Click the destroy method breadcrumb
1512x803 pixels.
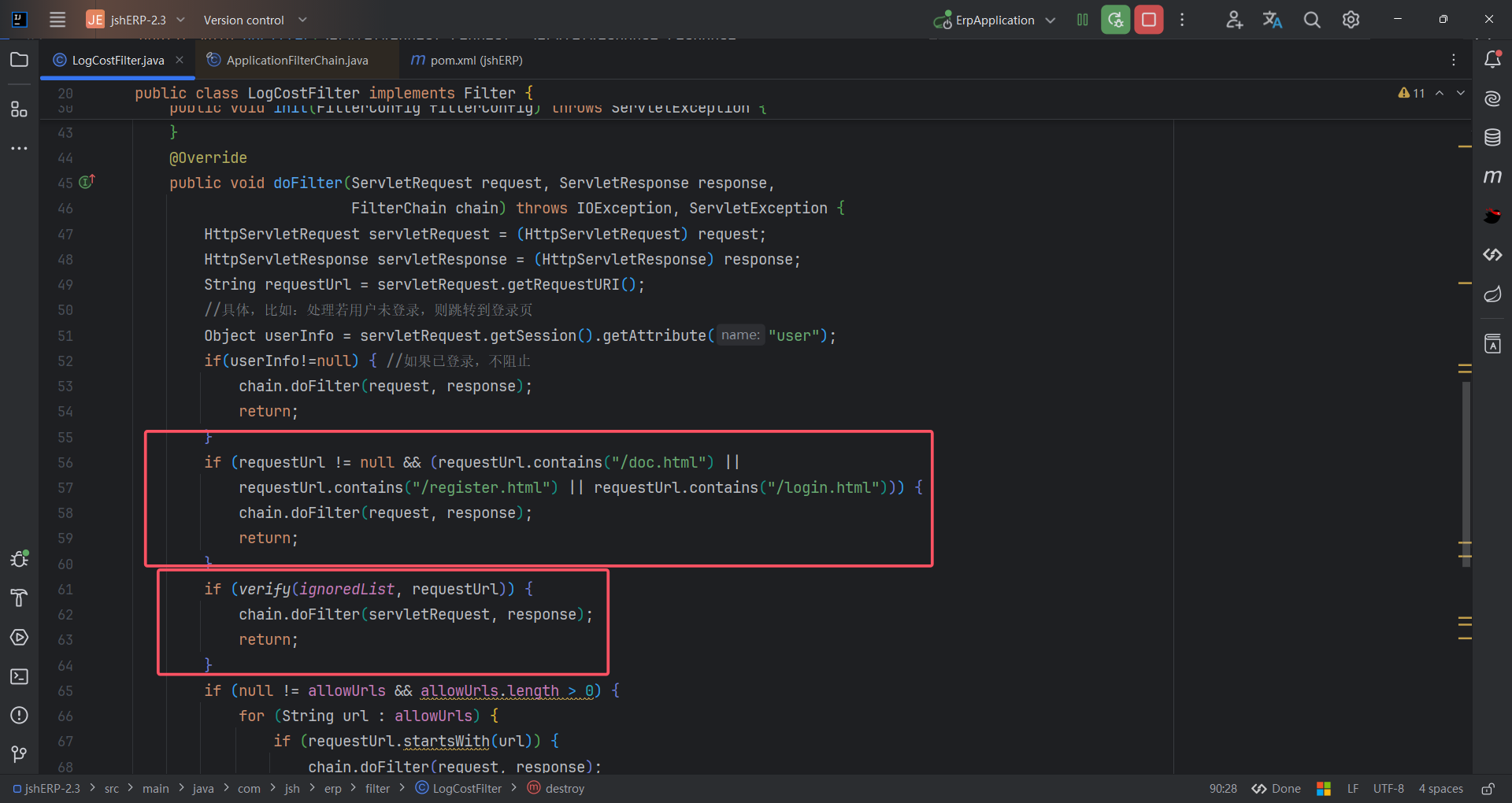tap(556, 788)
